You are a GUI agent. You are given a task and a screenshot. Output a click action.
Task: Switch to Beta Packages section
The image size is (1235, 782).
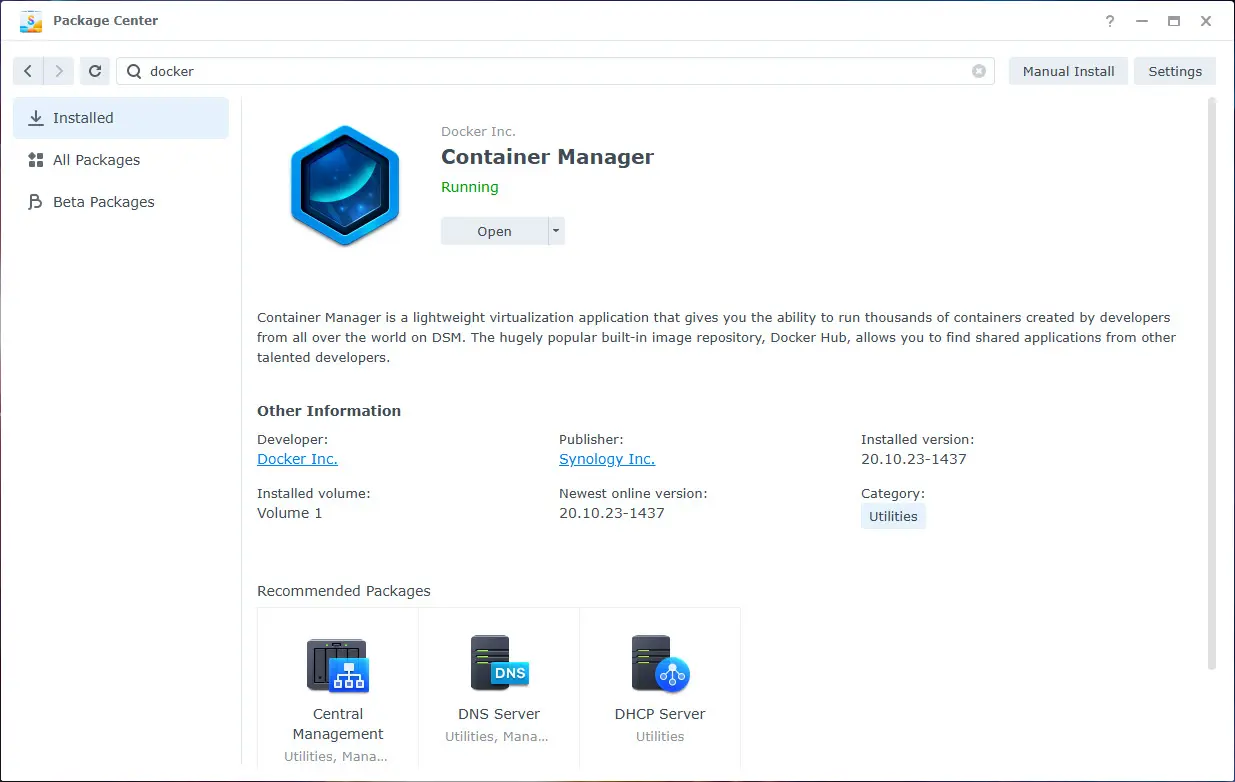(x=121, y=202)
